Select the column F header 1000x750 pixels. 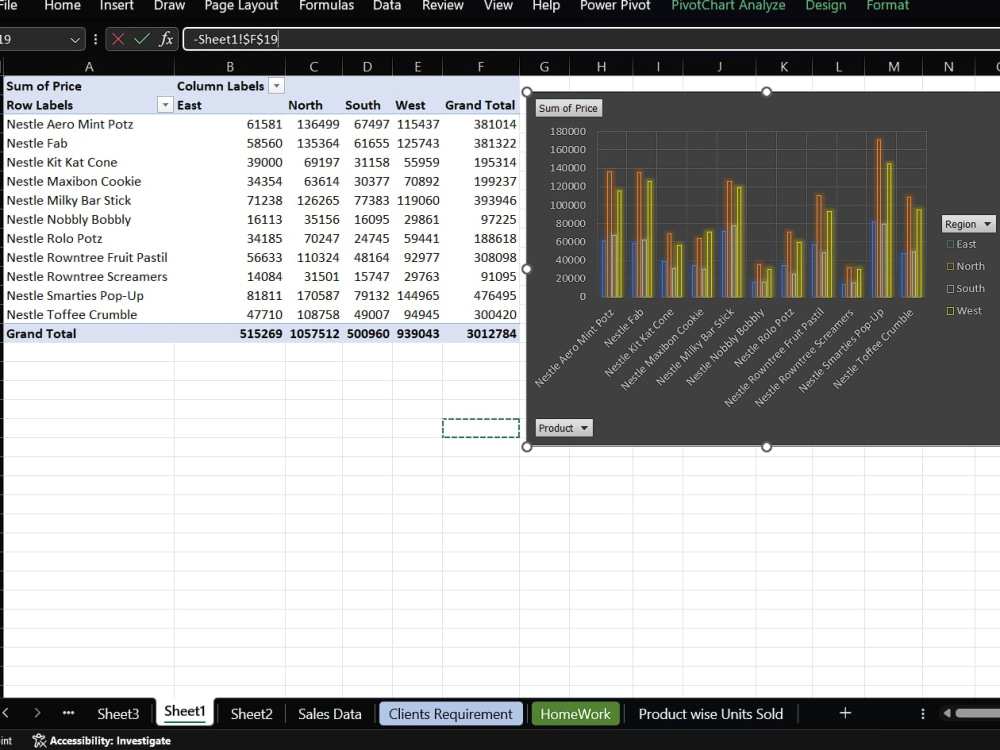(x=480, y=66)
